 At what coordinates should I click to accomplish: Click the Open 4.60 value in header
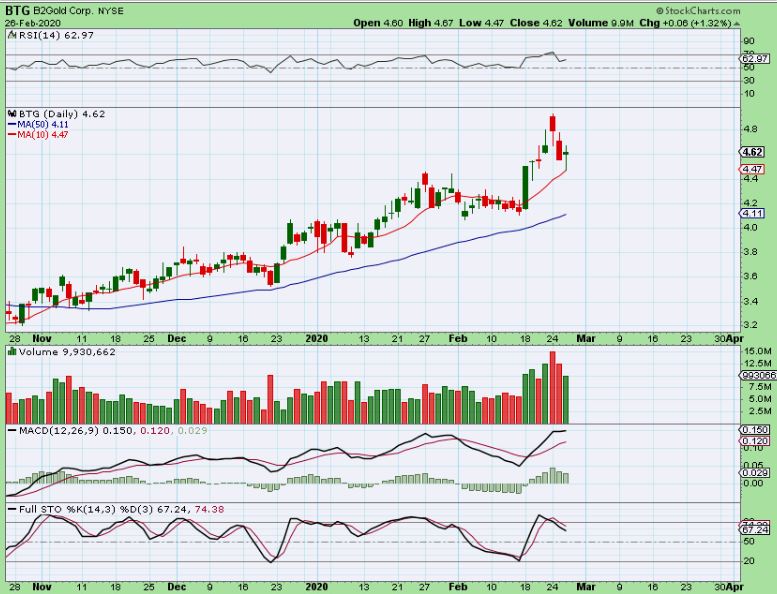tap(378, 23)
